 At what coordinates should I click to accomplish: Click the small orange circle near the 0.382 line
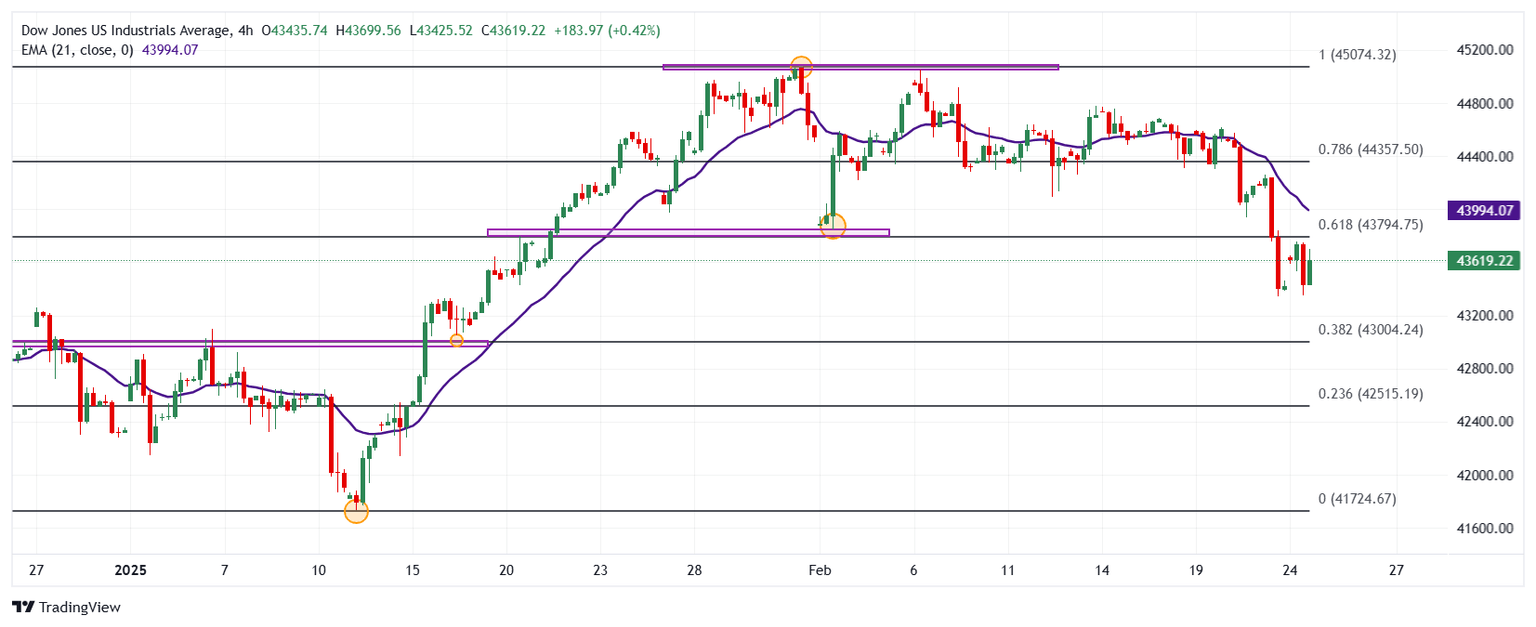pyautogui.click(x=456, y=340)
